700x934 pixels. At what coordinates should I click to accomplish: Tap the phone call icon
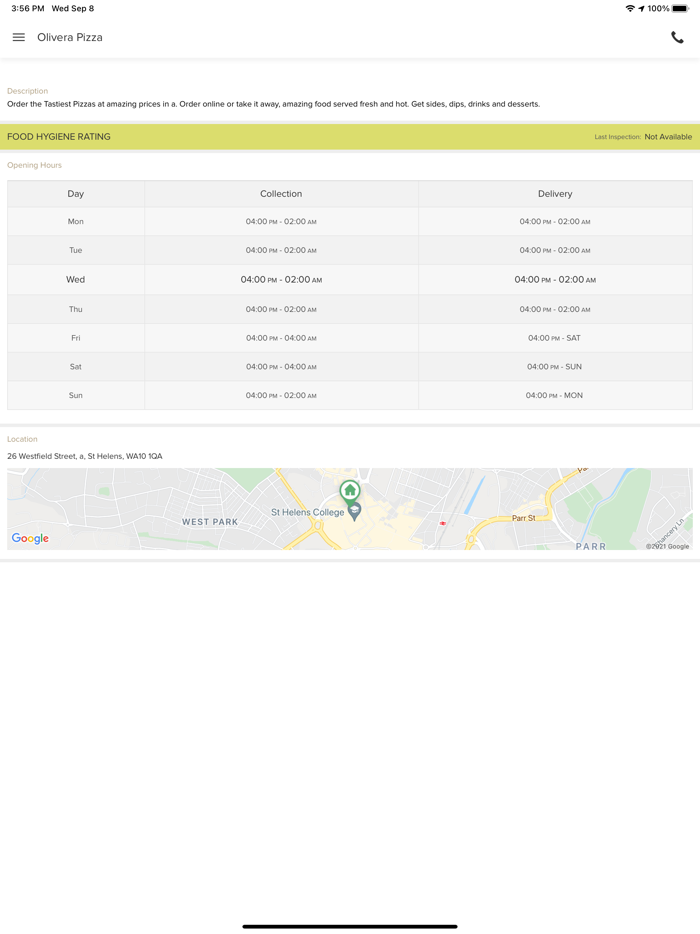pos(677,37)
